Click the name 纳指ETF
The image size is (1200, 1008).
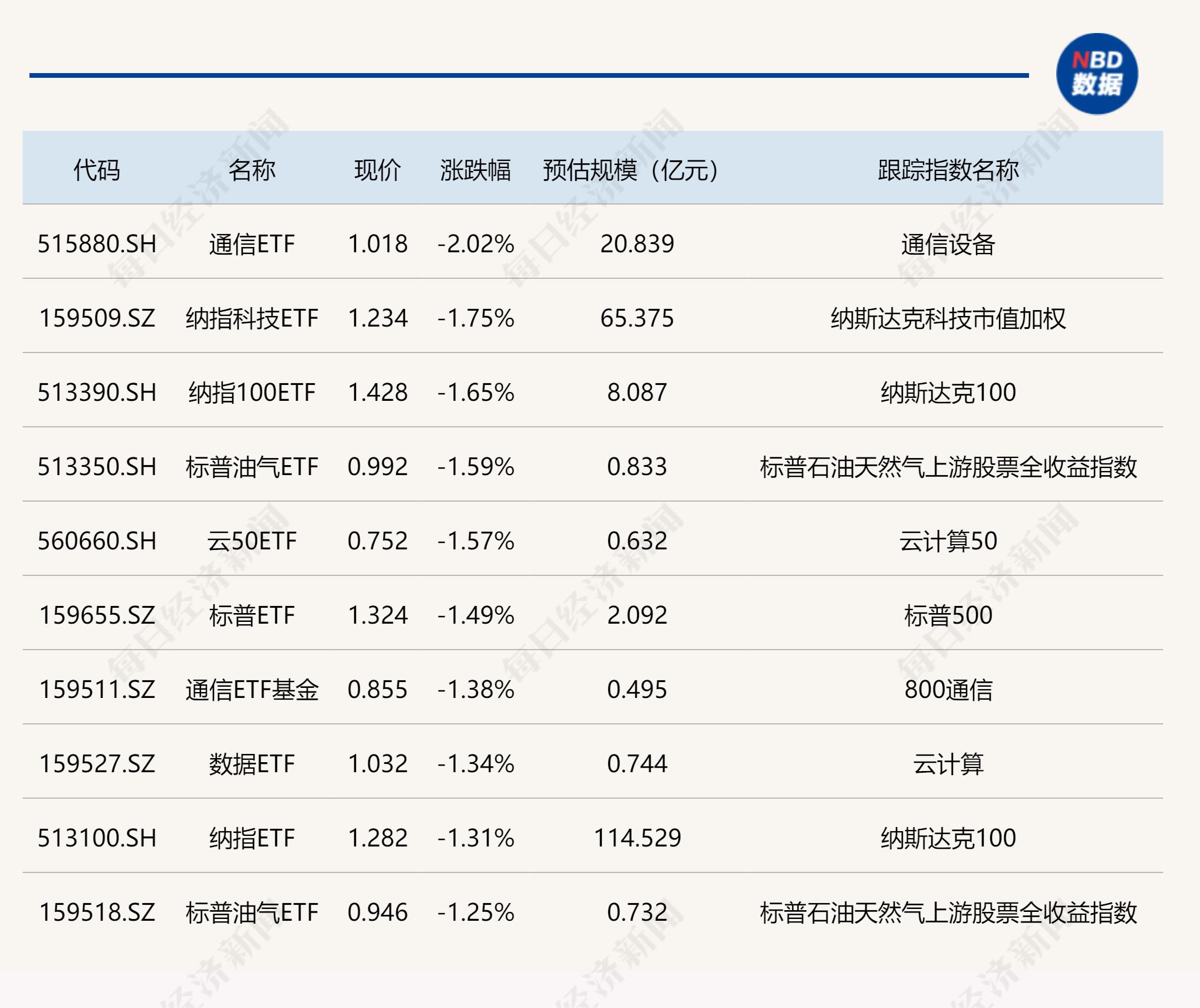[x=252, y=838]
